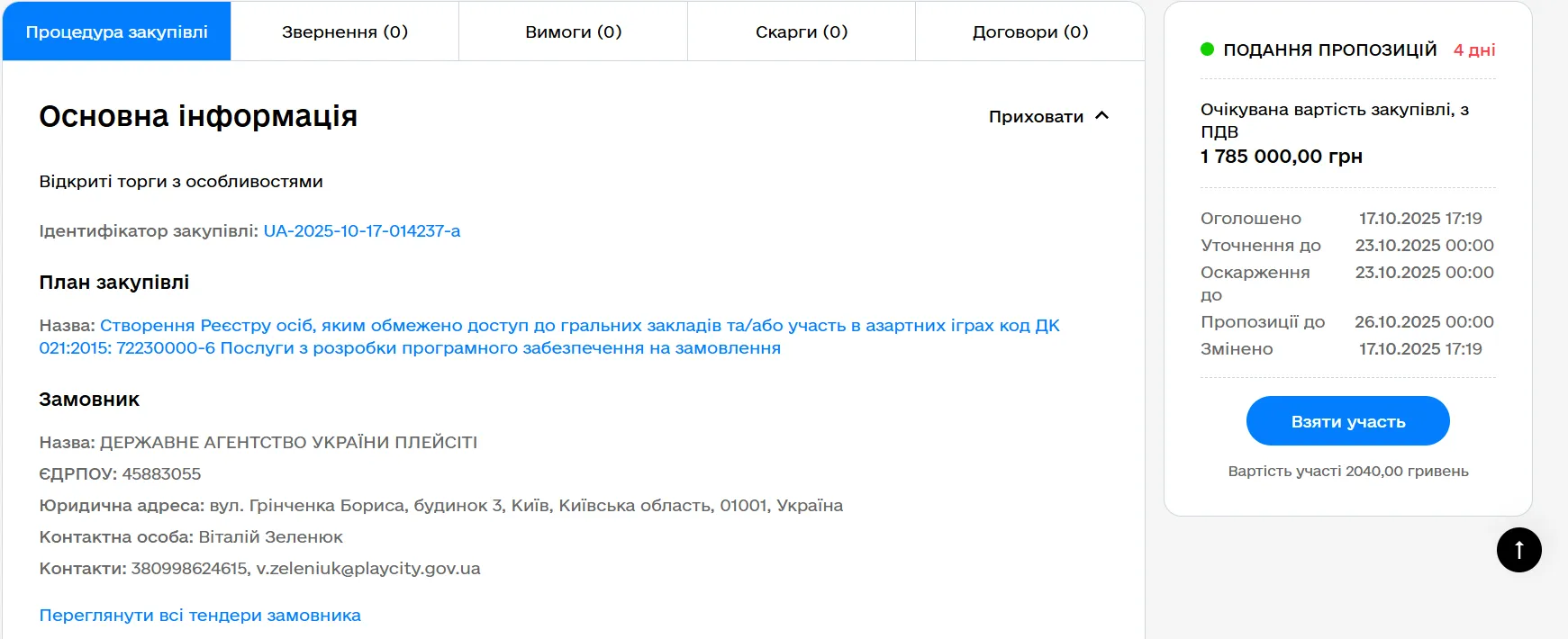Click the phone number 380998624615
The image size is (1568, 639).
click(189, 569)
